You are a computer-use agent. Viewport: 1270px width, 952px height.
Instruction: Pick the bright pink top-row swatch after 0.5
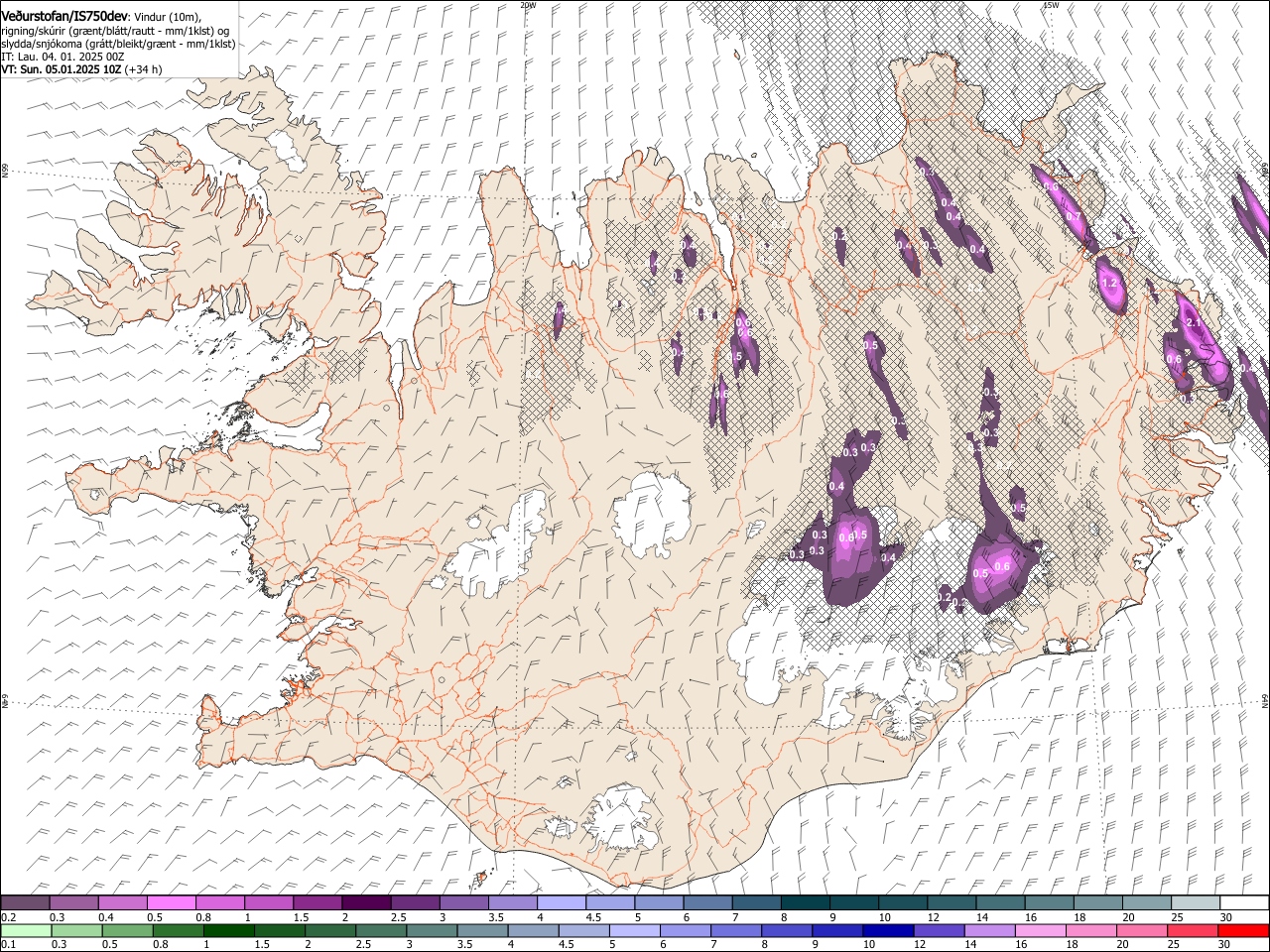point(172,903)
